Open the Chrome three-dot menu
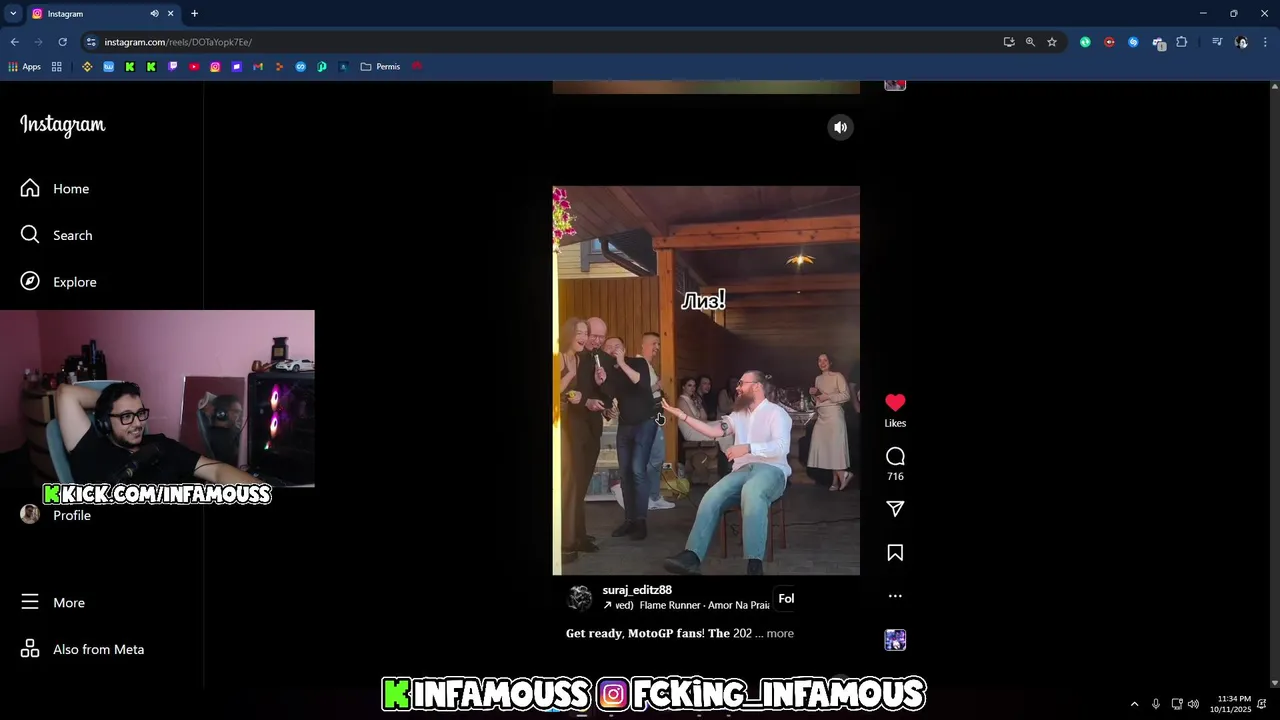Viewport: 1280px width, 720px height. point(1266,42)
